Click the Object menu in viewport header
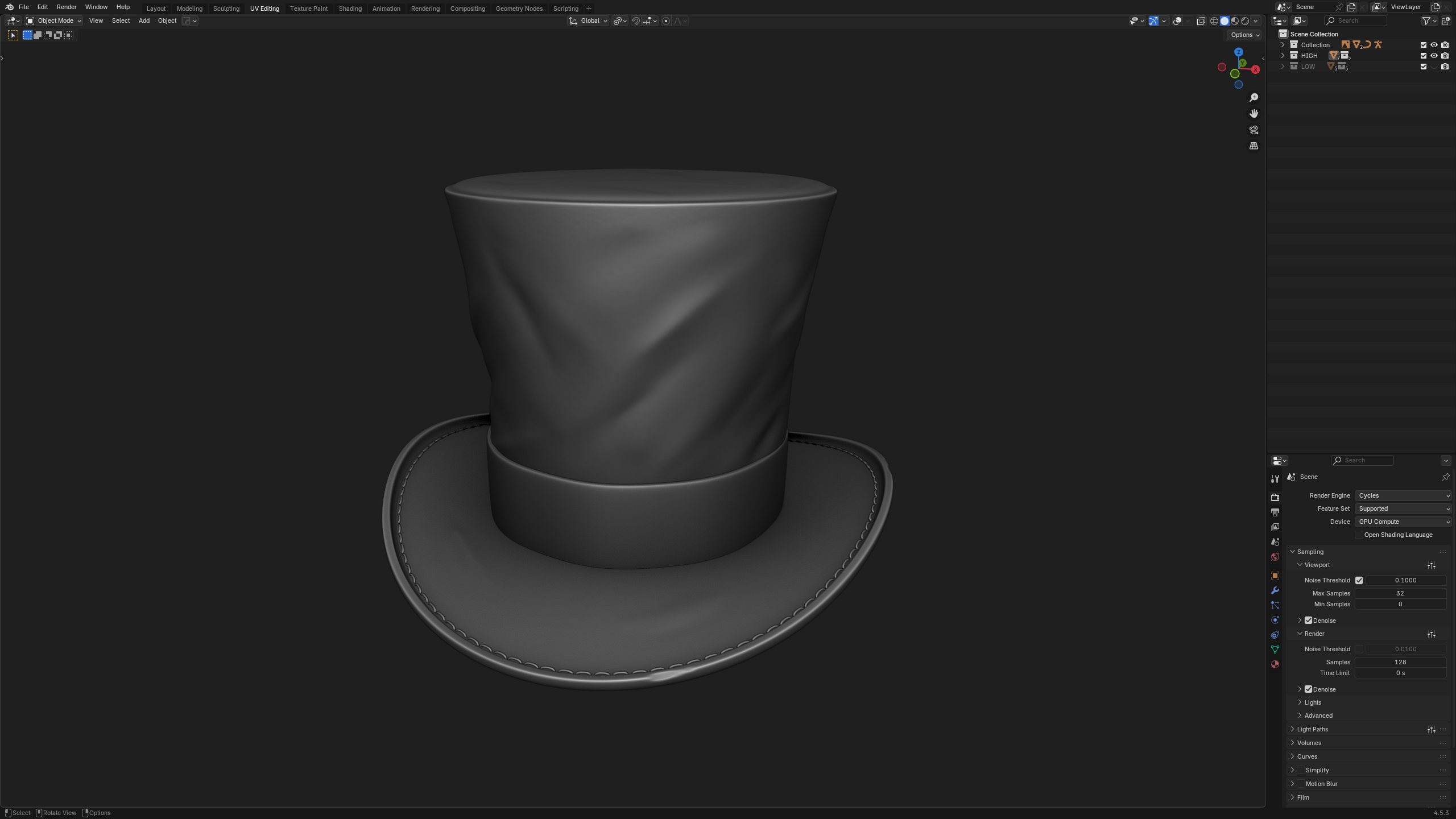This screenshot has width=1456, height=819. click(167, 21)
